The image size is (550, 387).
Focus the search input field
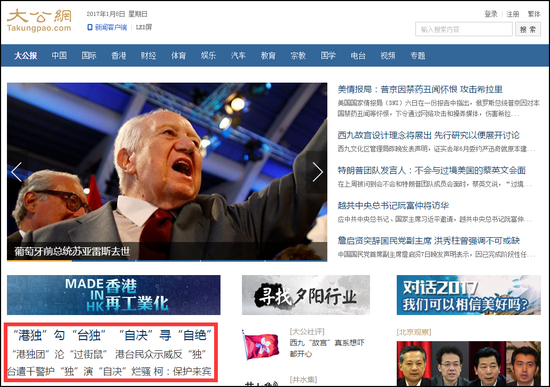pyautogui.click(x=464, y=29)
